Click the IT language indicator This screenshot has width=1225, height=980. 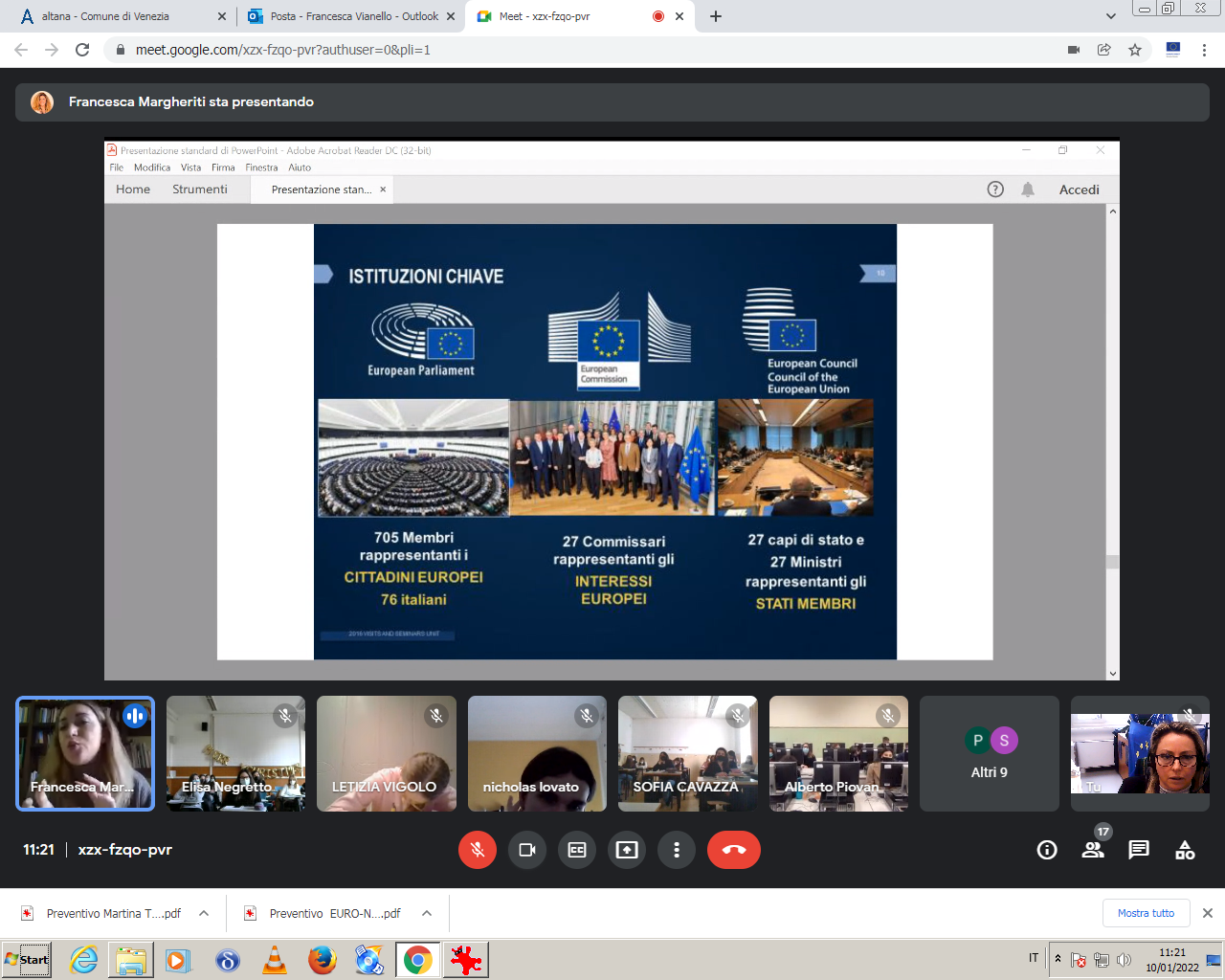1034,958
